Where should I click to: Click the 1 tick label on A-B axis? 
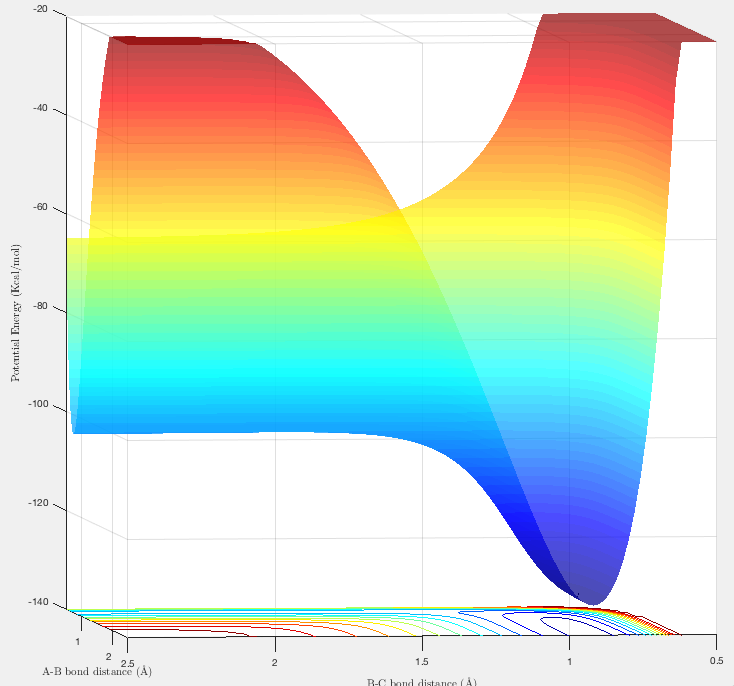pos(78,642)
